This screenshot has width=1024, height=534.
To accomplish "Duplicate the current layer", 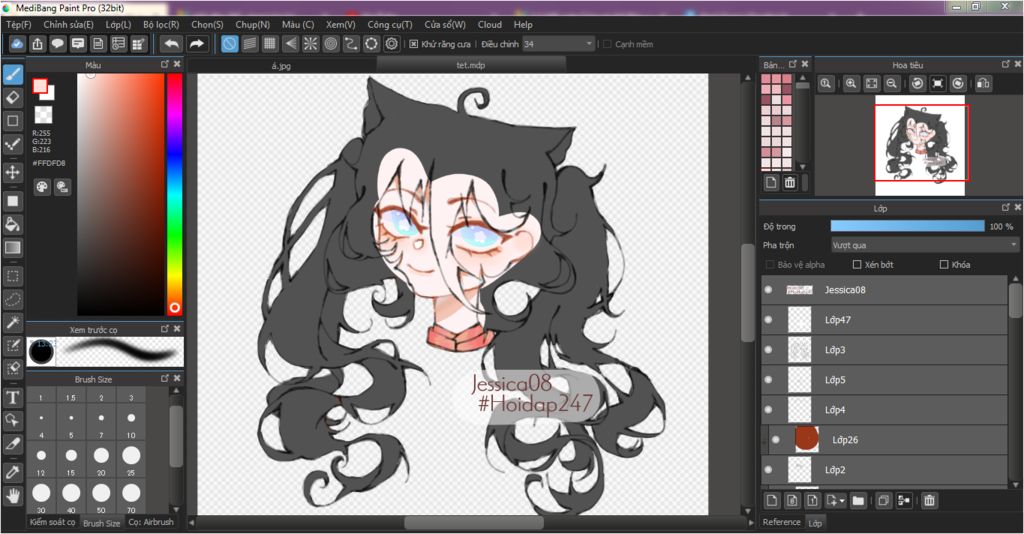I will point(883,501).
